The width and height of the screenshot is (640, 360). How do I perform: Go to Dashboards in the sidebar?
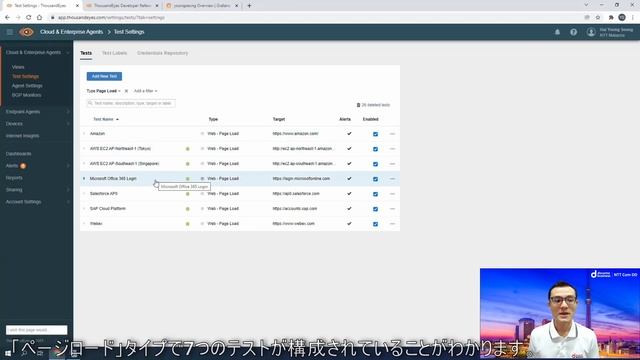pyautogui.click(x=18, y=154)
